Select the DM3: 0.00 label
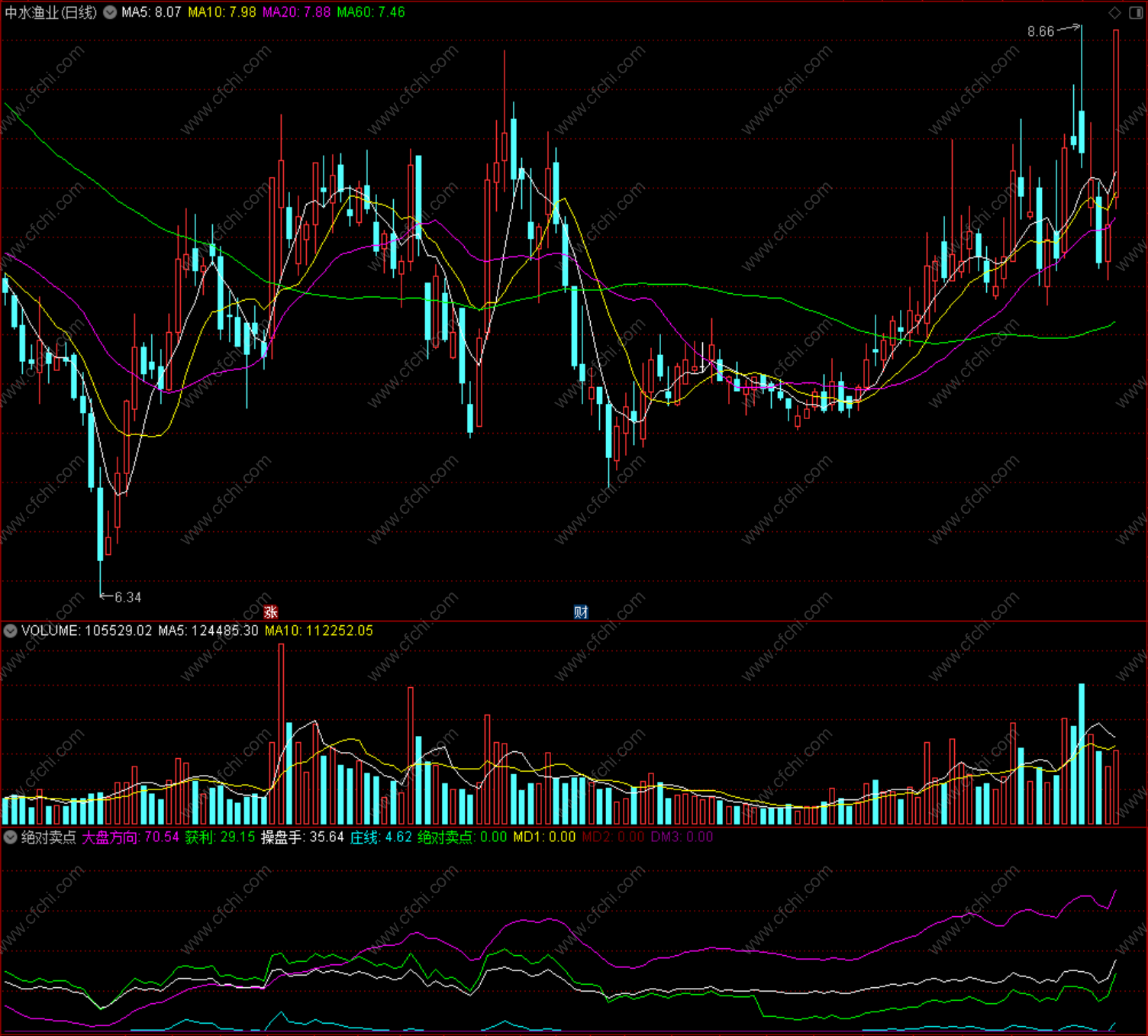Screen dimensions: 1148x1036 coord(682,837)
